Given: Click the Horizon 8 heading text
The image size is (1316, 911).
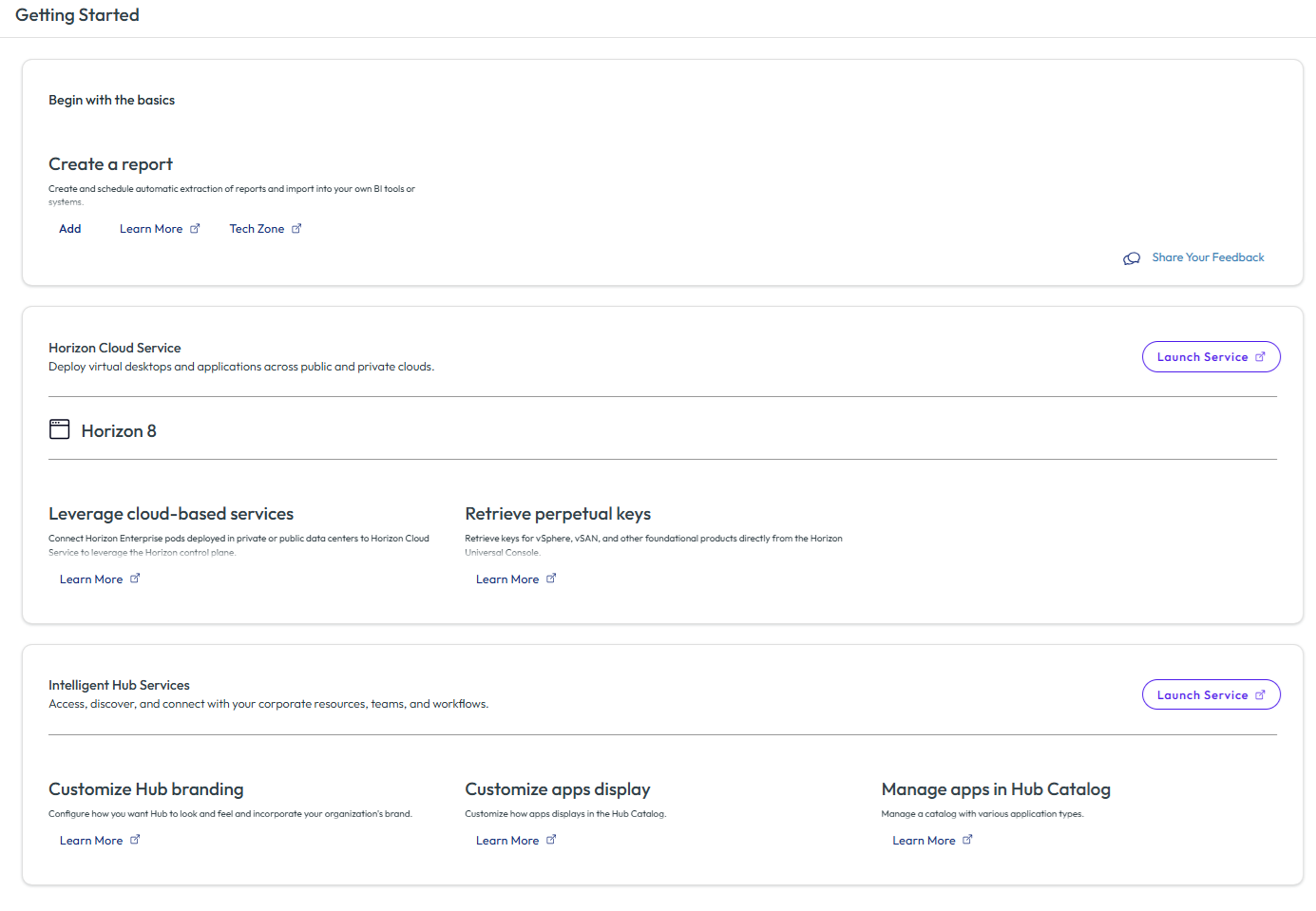Looking at the screenshot, I should point(119,431).
